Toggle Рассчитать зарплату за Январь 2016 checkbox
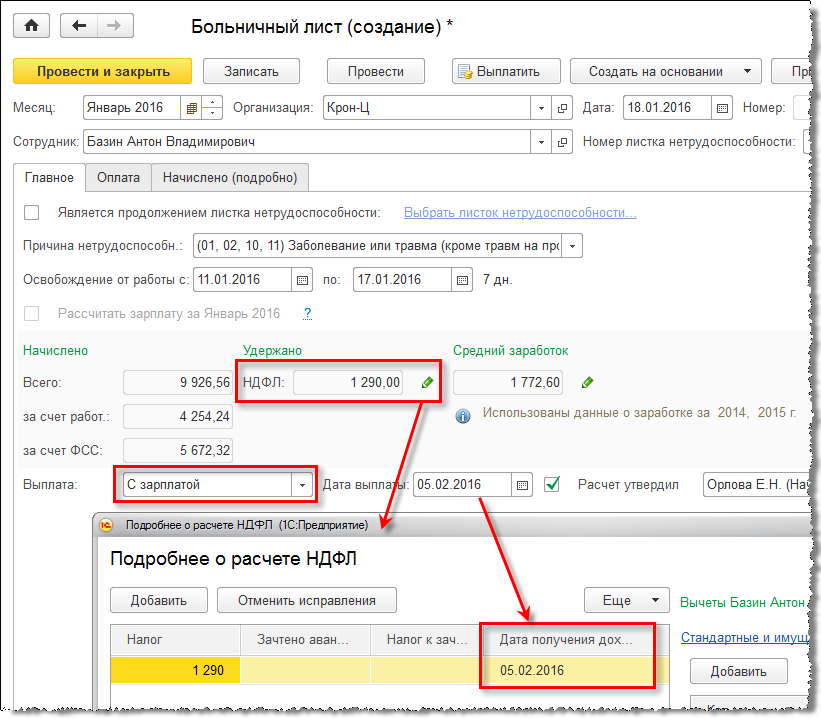Screen dimensions: 821x719 [32, 313]
